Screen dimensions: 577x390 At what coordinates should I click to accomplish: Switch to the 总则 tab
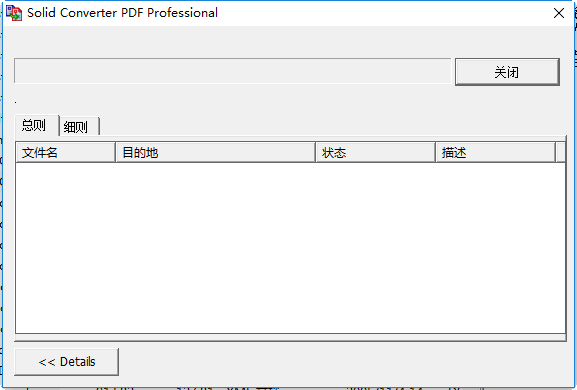coord(37,125)
